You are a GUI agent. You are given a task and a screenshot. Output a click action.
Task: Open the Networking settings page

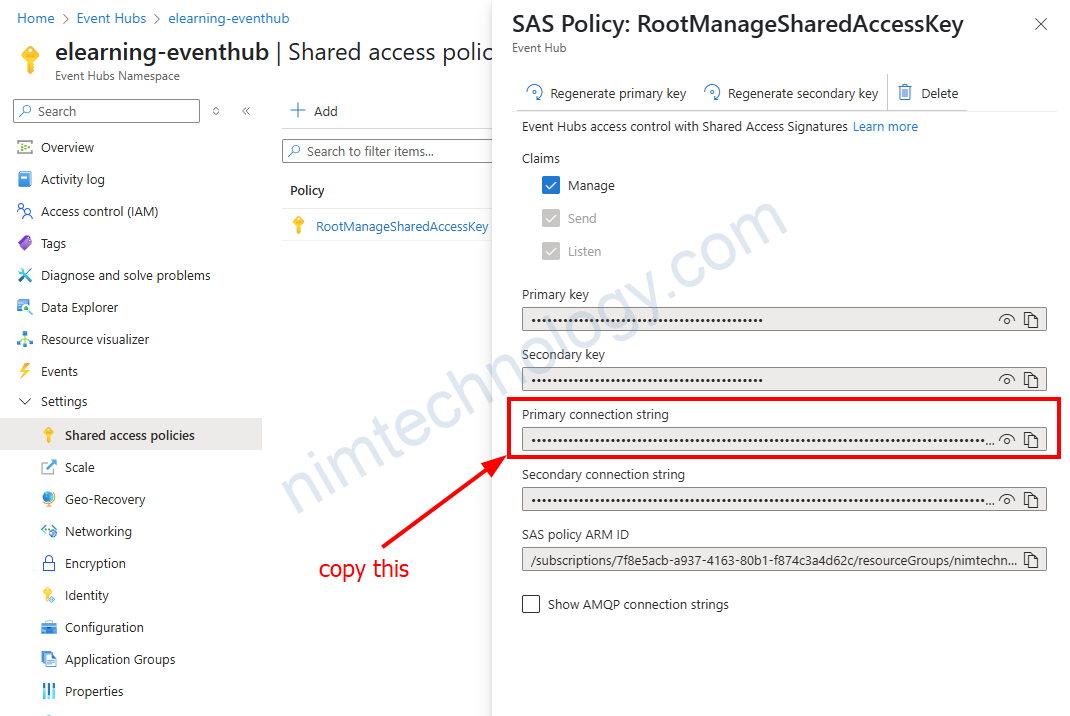(x=98, y=532)
